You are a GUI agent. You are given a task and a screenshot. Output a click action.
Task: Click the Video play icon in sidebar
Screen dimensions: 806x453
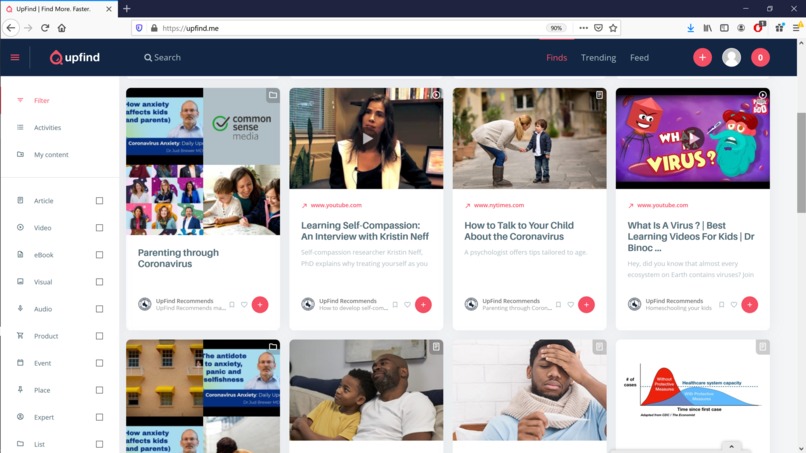tap(20, 227)
